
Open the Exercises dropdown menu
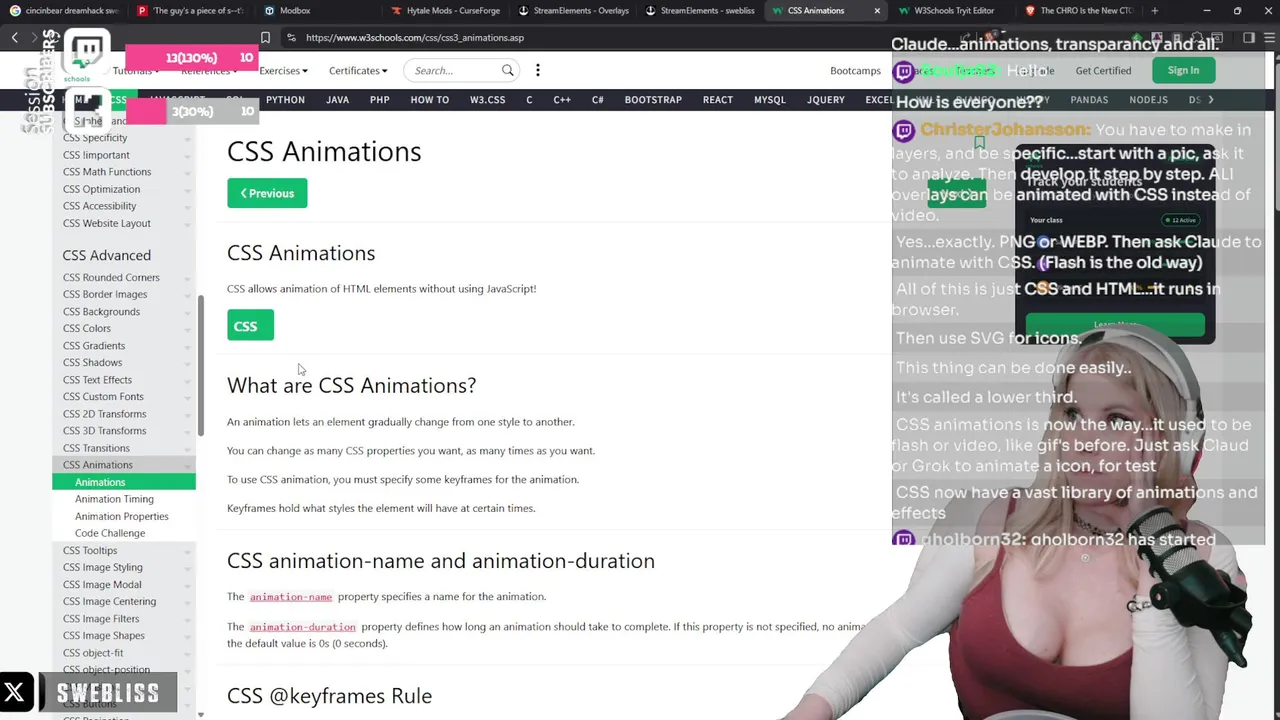tap(284, 70)
